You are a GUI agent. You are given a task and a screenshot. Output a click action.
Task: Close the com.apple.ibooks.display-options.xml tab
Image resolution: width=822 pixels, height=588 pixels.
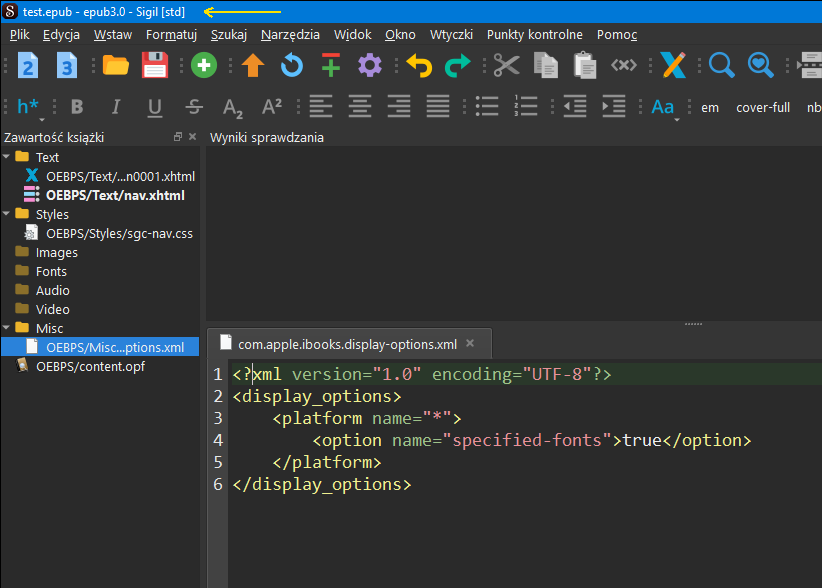pos(471,343)
